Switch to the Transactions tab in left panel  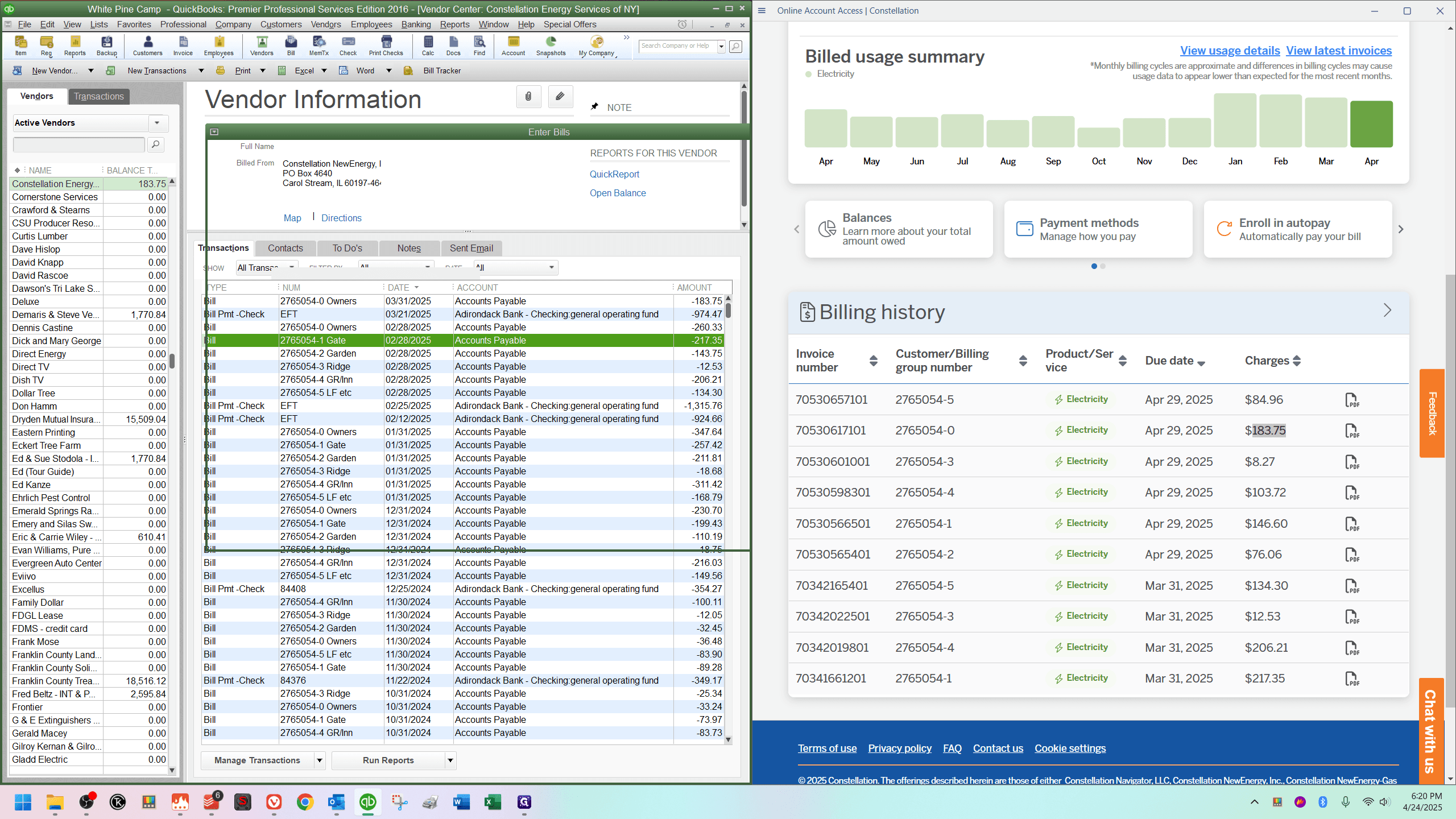[99, 96]
